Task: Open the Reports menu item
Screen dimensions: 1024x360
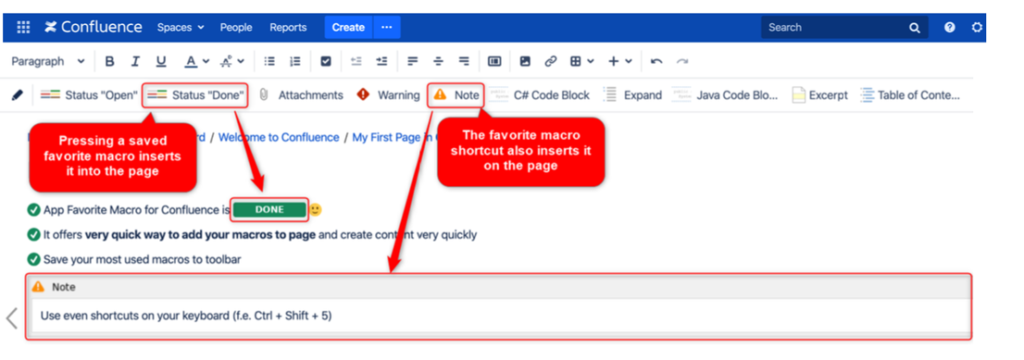Action: pos(288,27)
